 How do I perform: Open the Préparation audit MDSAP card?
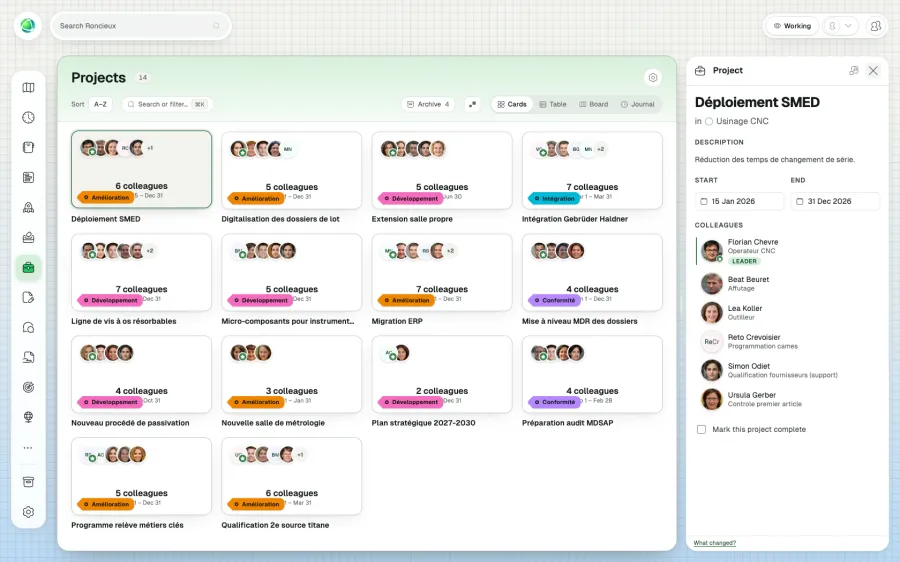tap(592, 374)
